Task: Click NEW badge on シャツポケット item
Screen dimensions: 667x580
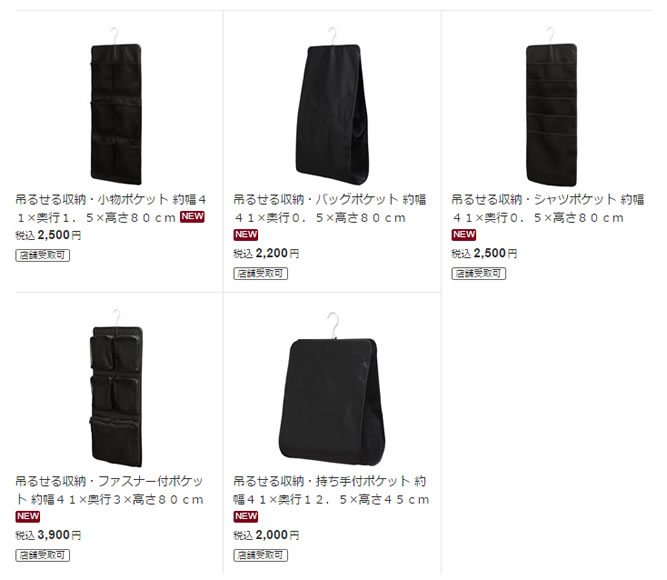Action: click(464, 235)
